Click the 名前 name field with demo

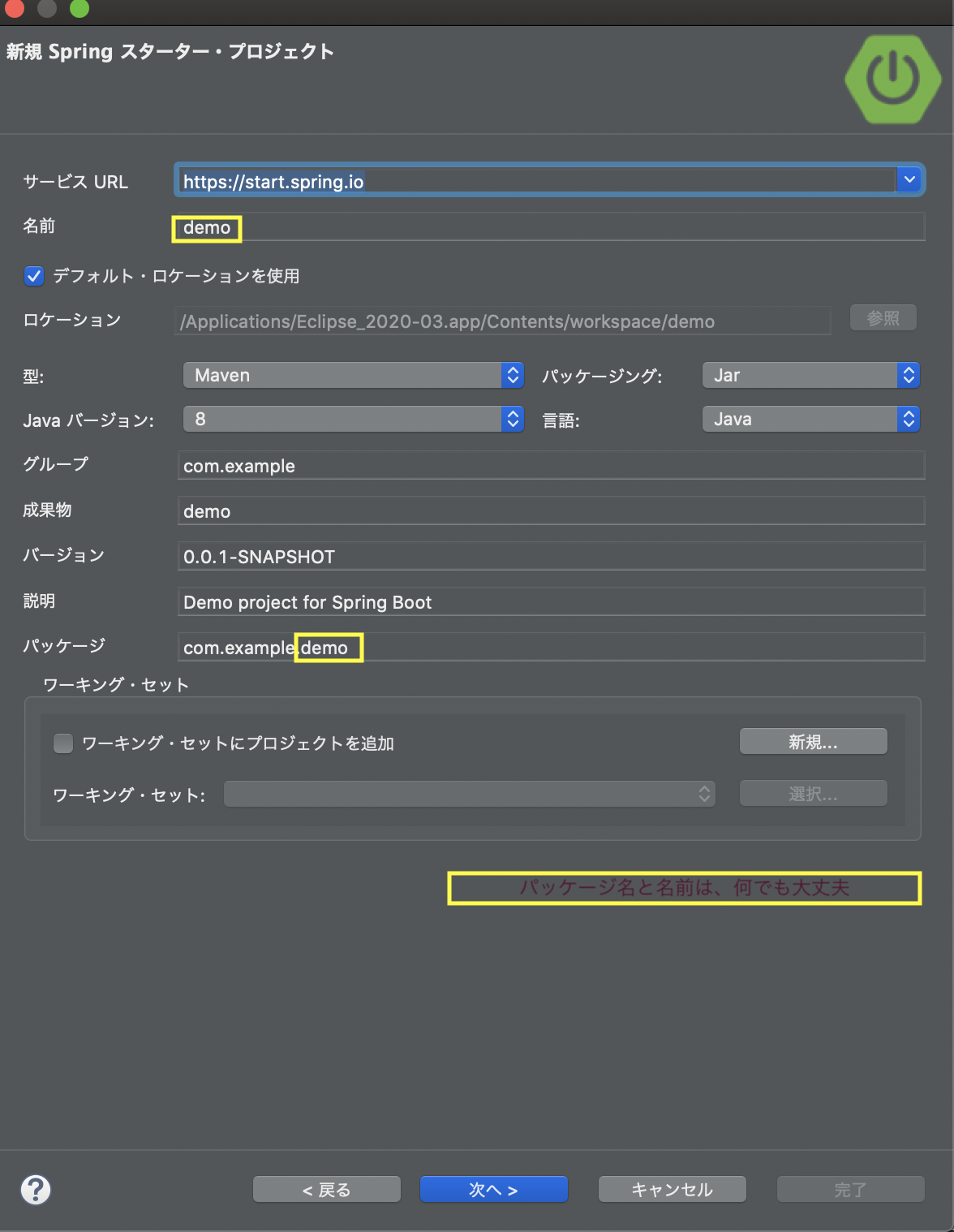point(552,227)
